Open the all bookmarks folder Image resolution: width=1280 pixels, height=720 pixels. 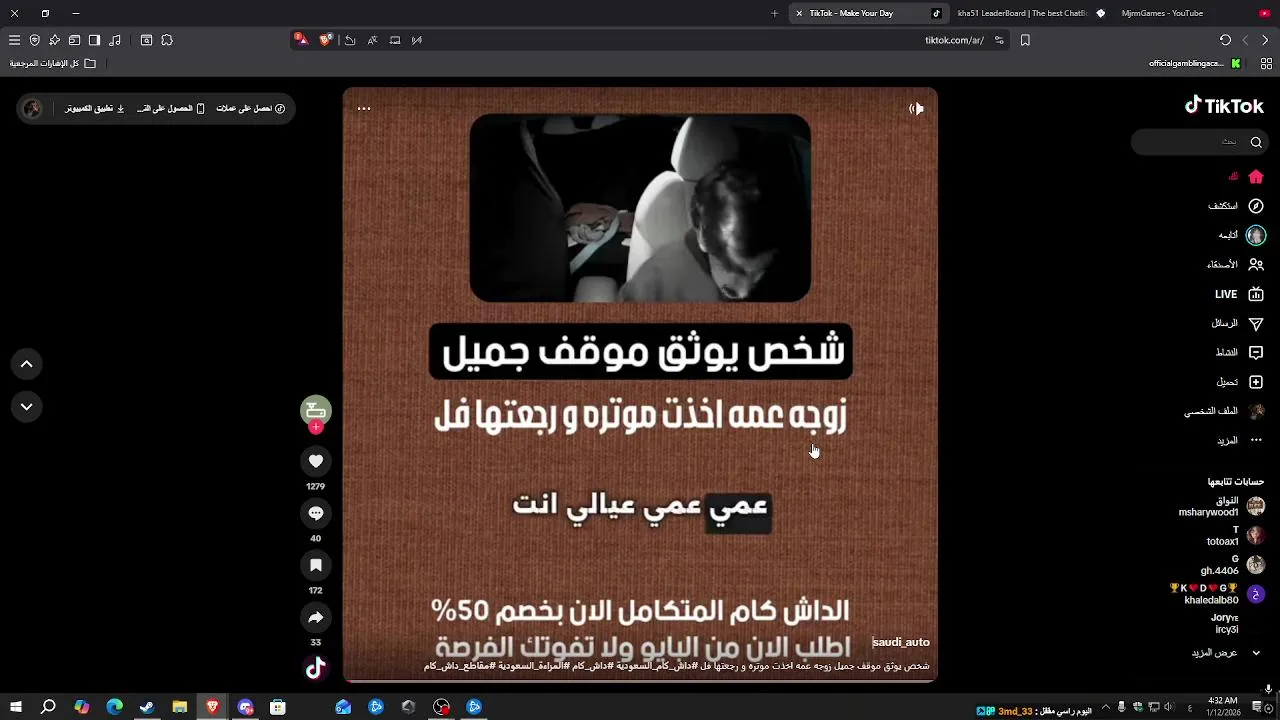[x=53, y=63]
